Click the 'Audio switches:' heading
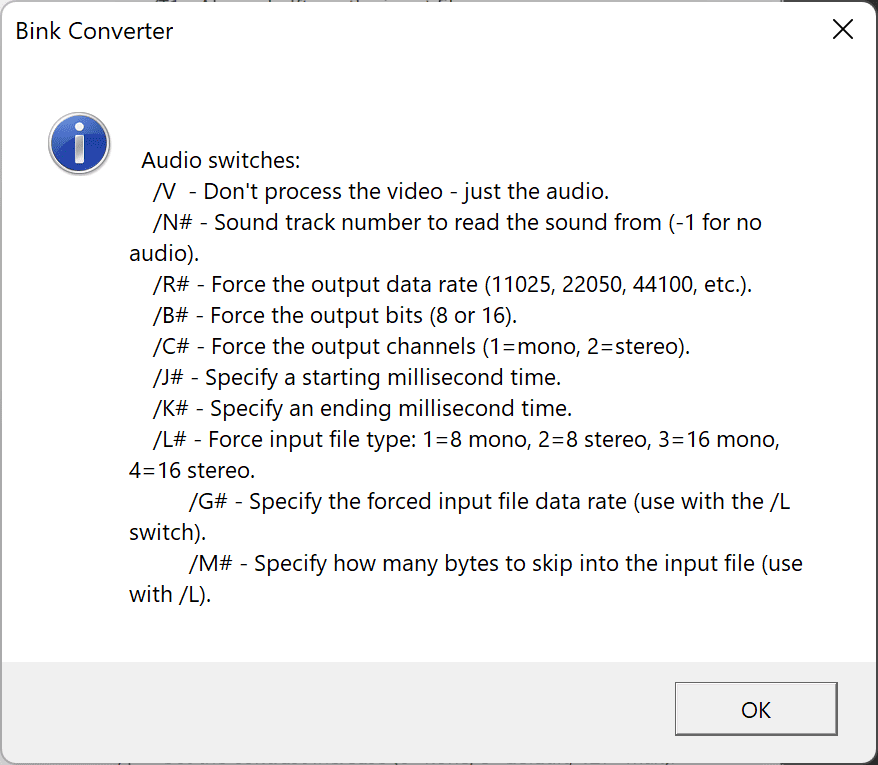This screenshot has width=878, height=765. (x=220, y=160)
